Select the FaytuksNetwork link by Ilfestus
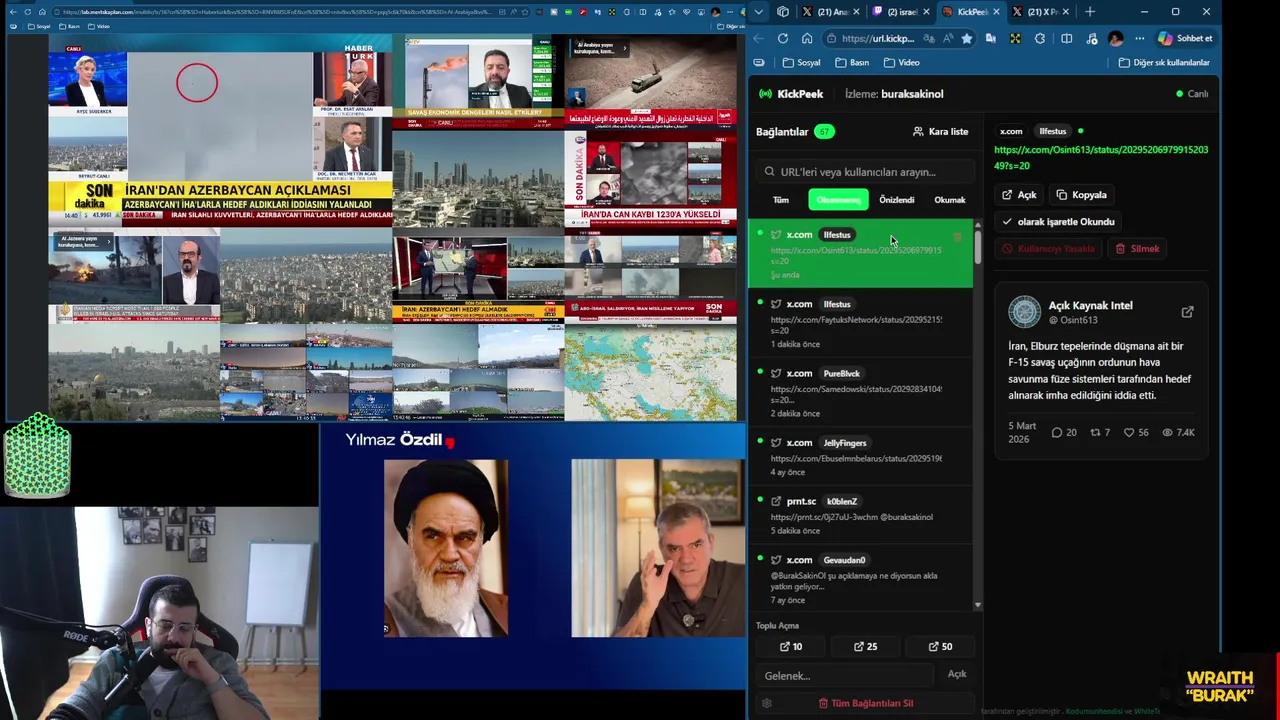The height and width of the screenshot is (720, 1280). pyautogui.click(x=860, y=323)
